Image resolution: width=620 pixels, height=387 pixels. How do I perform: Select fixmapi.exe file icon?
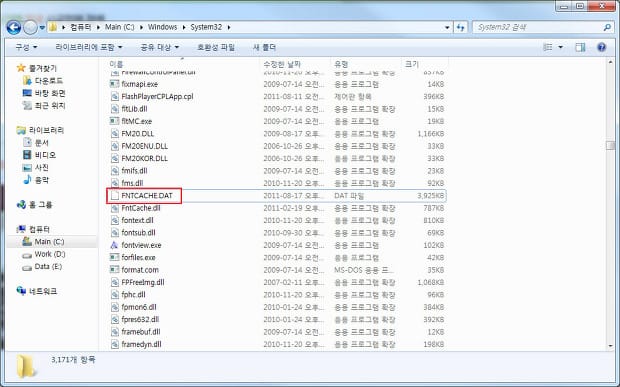click(x=114, y=84)
